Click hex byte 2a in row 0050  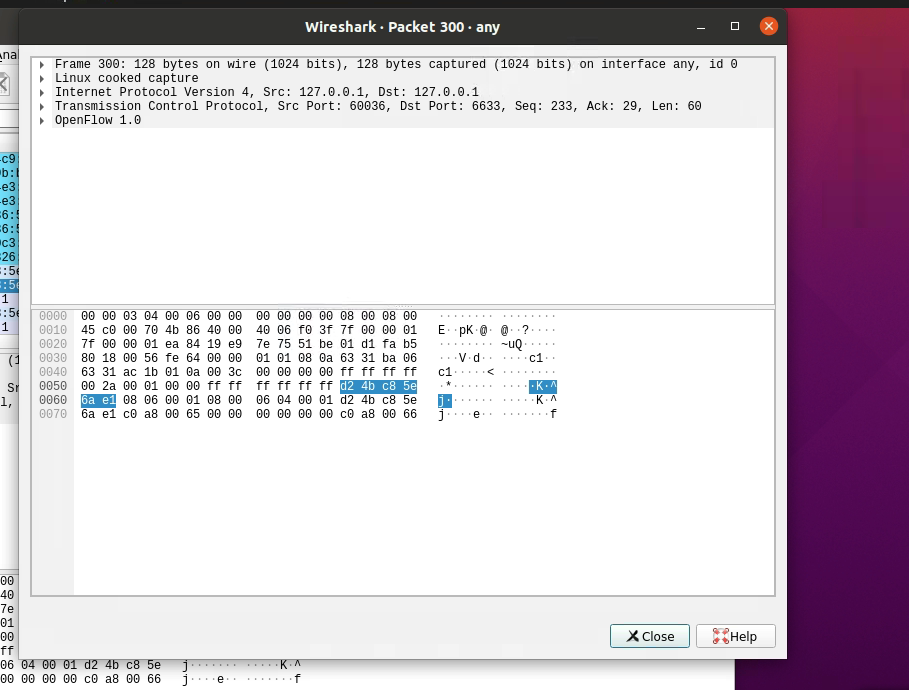pos(109,386)
